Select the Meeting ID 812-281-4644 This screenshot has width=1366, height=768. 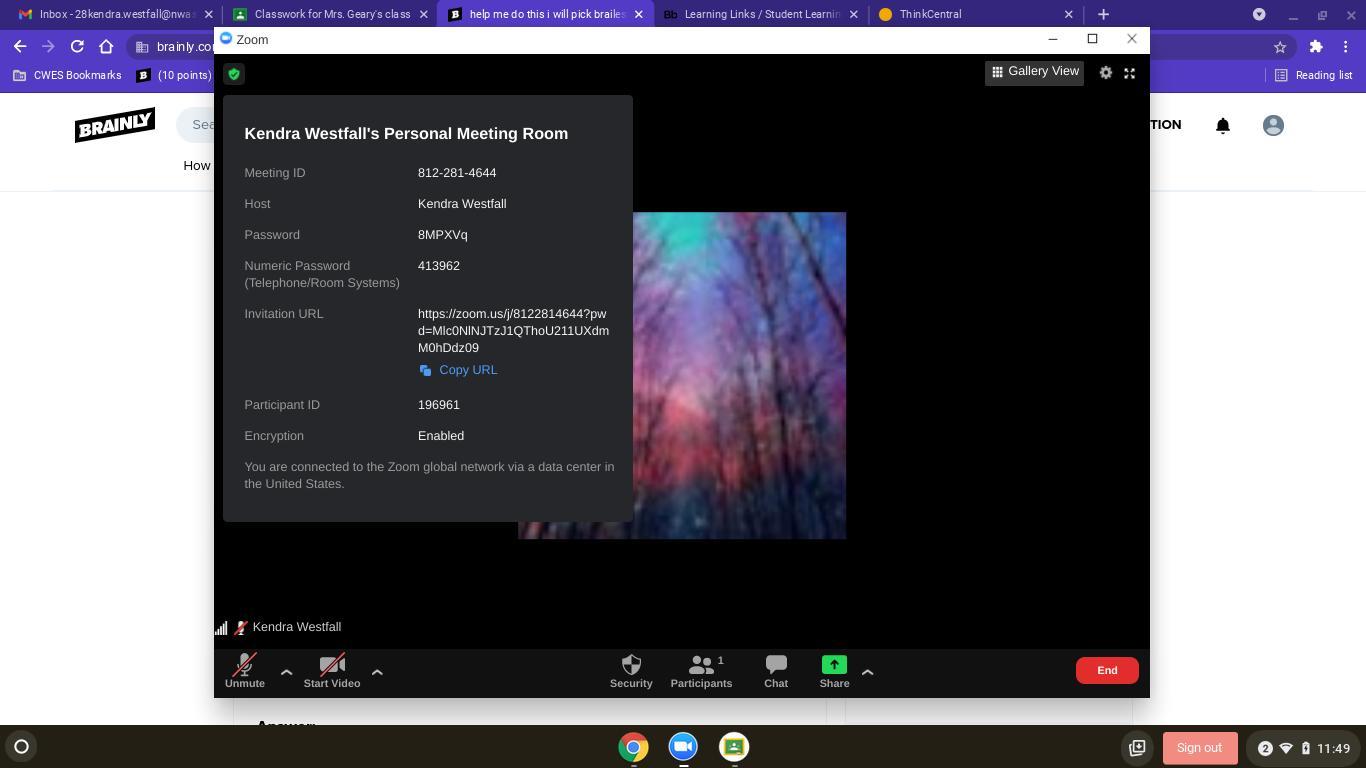pyautogui.click(x=457, y=173)
